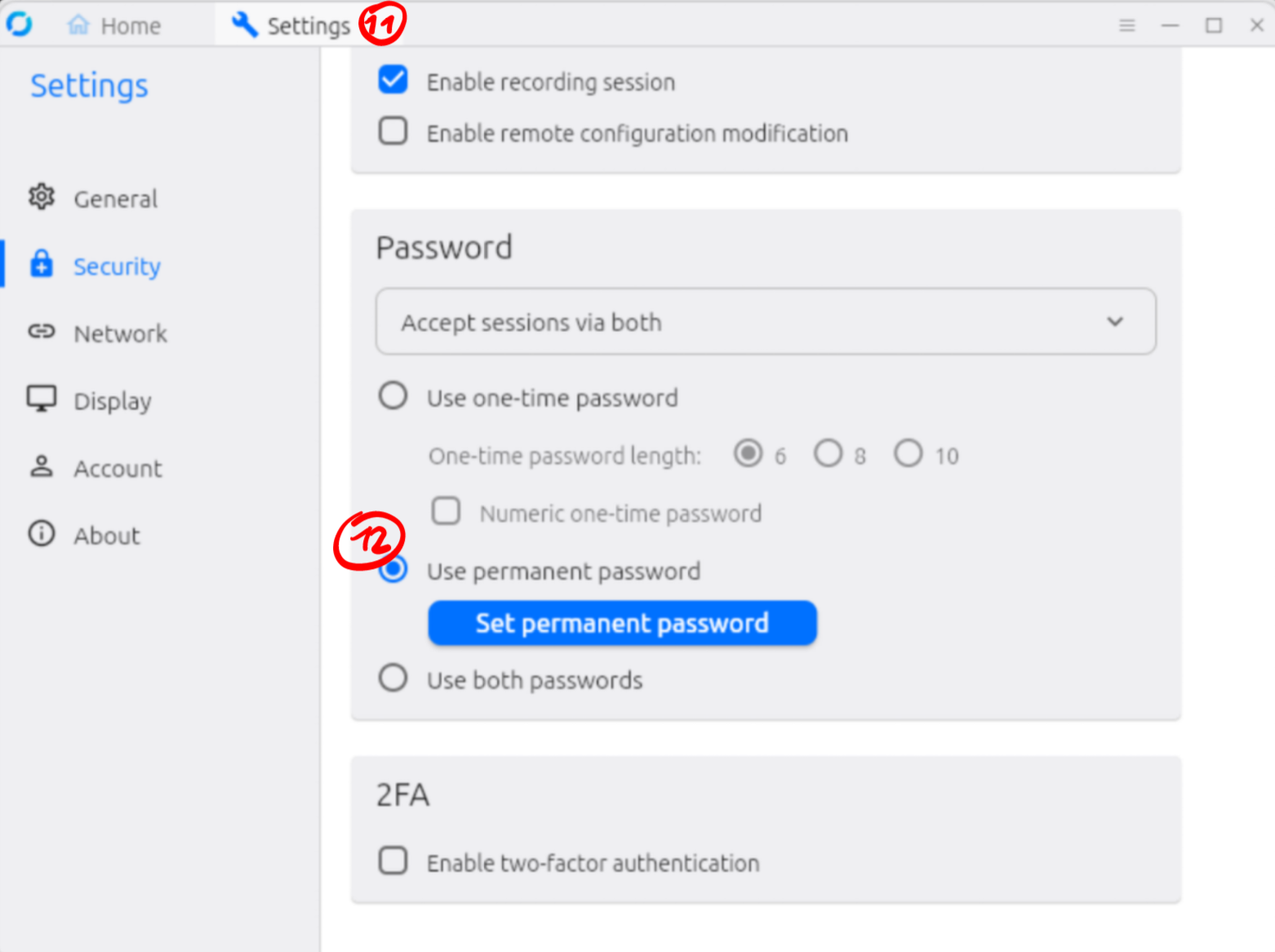Open the Network settings section

point(120,333)
